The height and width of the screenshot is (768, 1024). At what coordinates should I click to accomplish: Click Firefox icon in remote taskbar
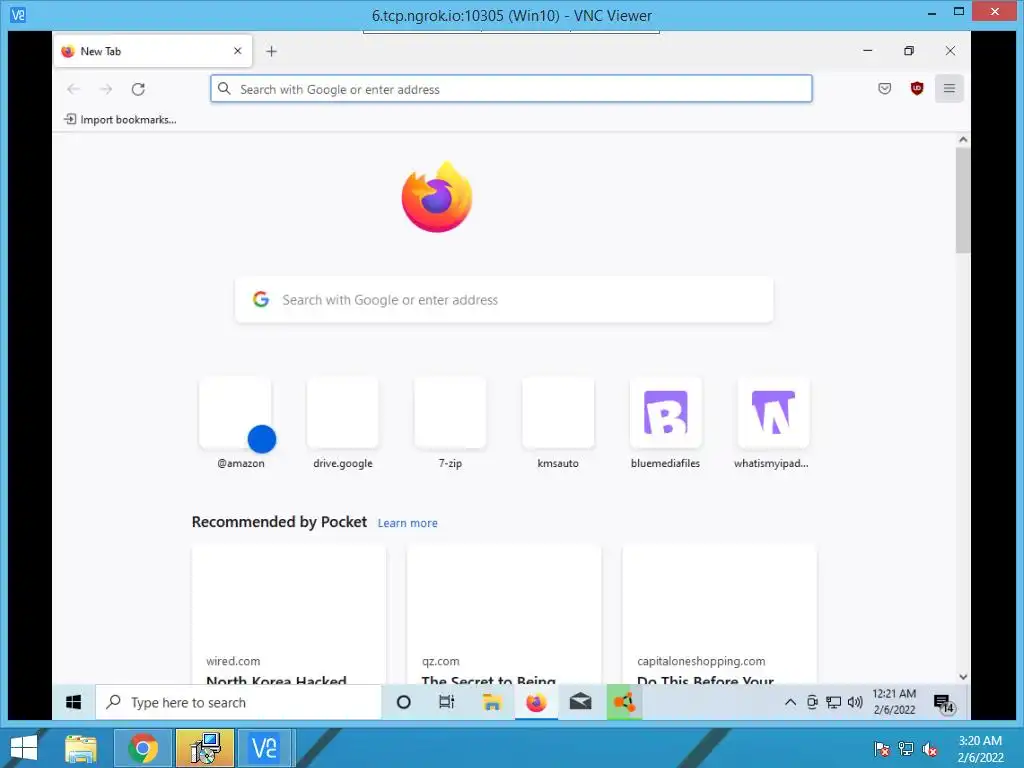tap(536, 702)
